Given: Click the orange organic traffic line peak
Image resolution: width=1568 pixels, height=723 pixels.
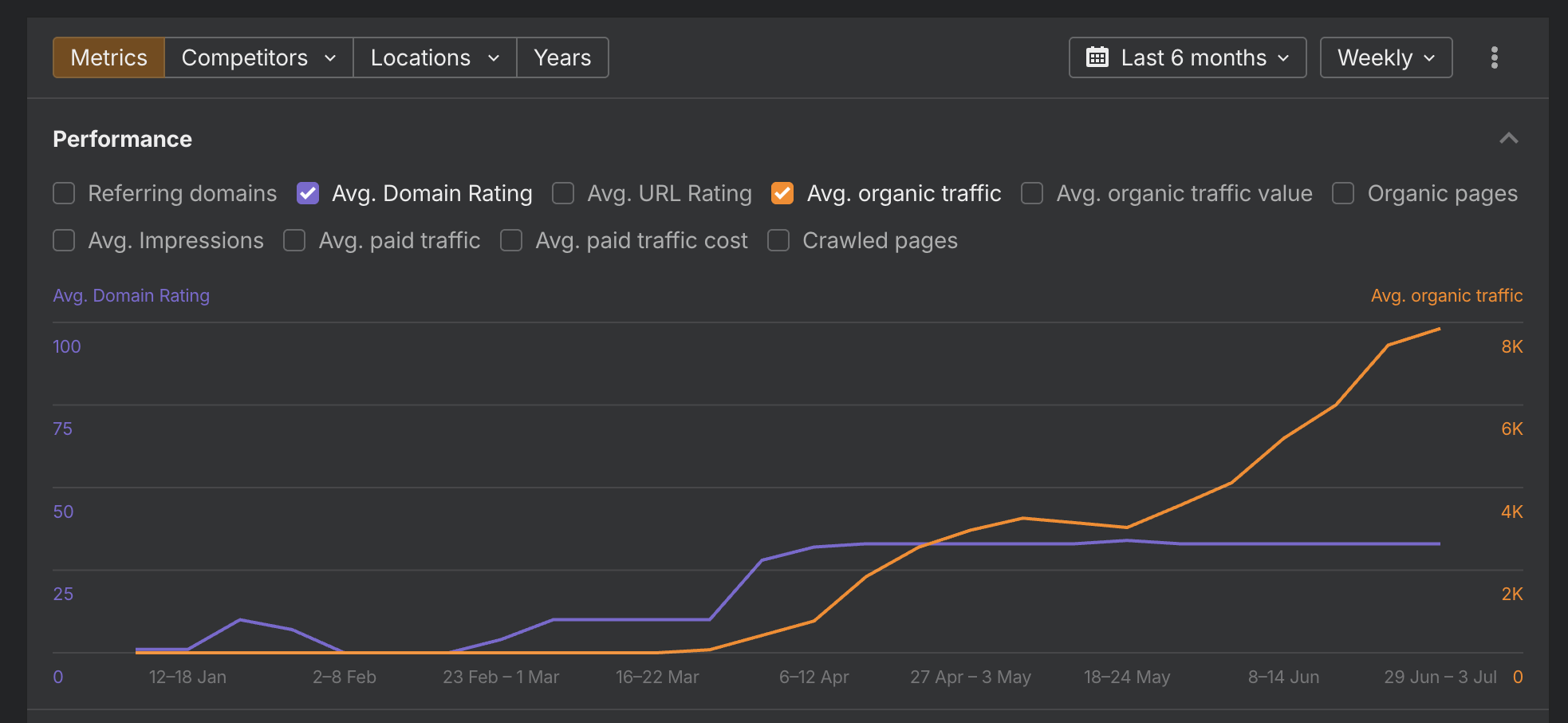Looking at the screenshot, I should 1439,329.
